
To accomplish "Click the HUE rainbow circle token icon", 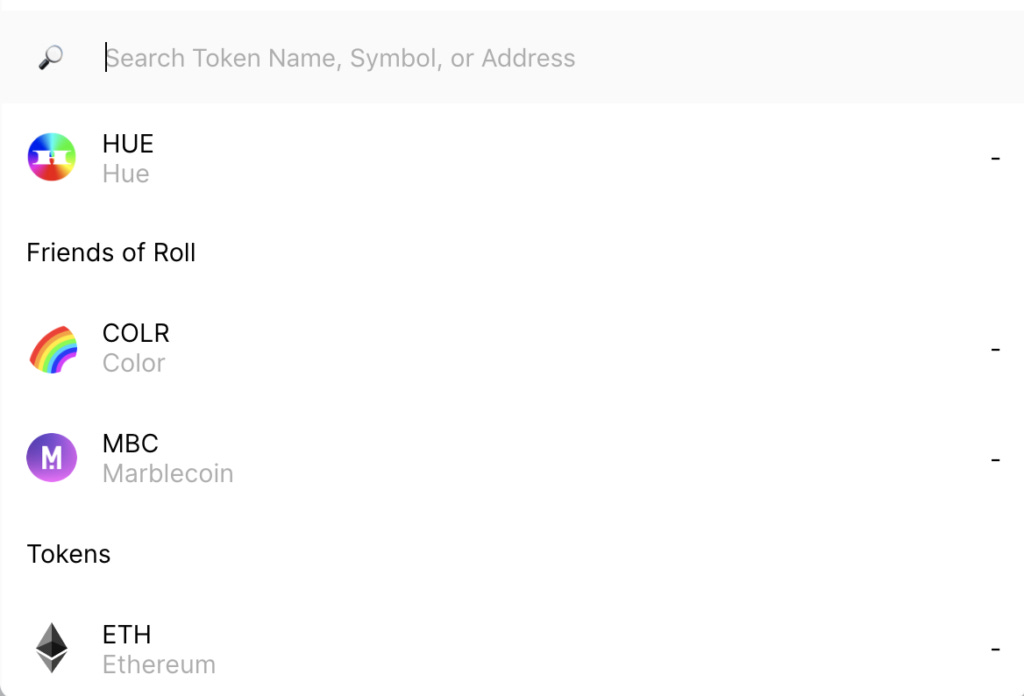I will point(51,158).
